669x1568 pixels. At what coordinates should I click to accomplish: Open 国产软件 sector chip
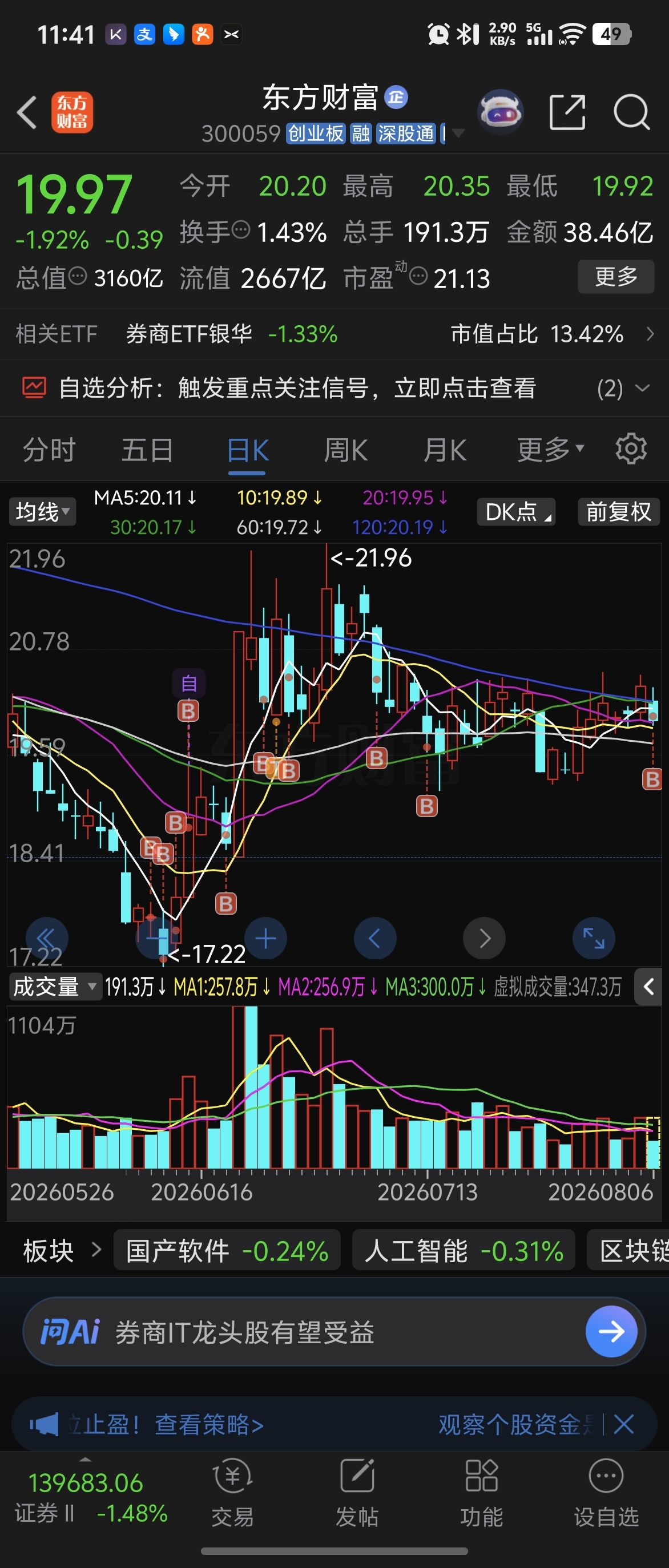pyautogui.click(x=227, y=1251)
